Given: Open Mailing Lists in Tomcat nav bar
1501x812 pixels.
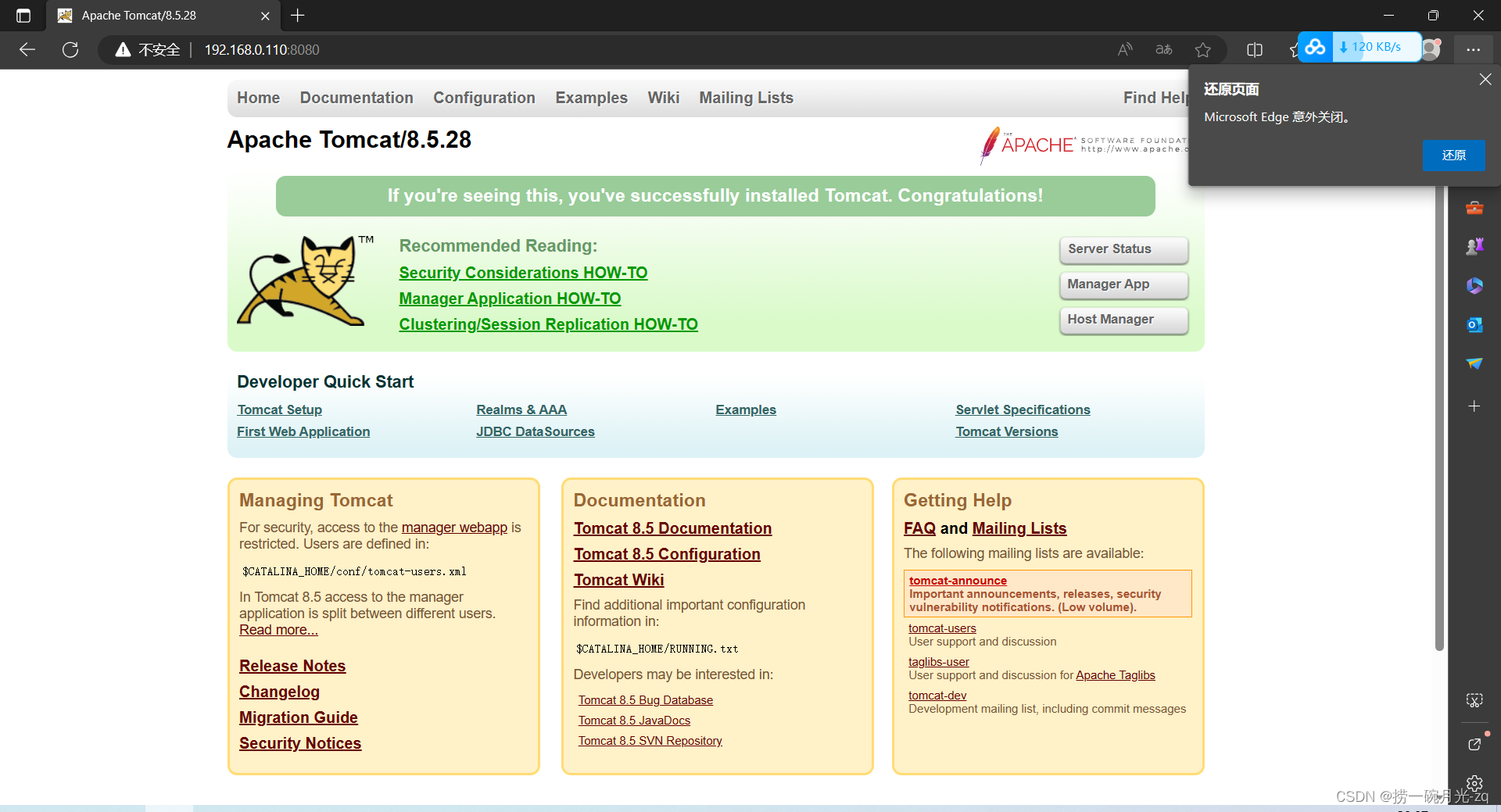Looking at the screenshot, I should pos(746,98).
